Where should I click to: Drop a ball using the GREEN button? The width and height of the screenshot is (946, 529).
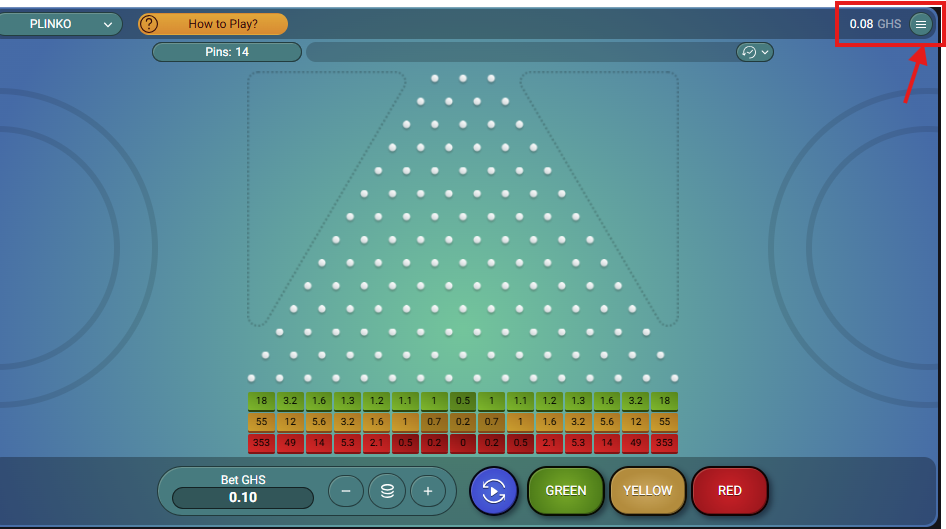565,491
